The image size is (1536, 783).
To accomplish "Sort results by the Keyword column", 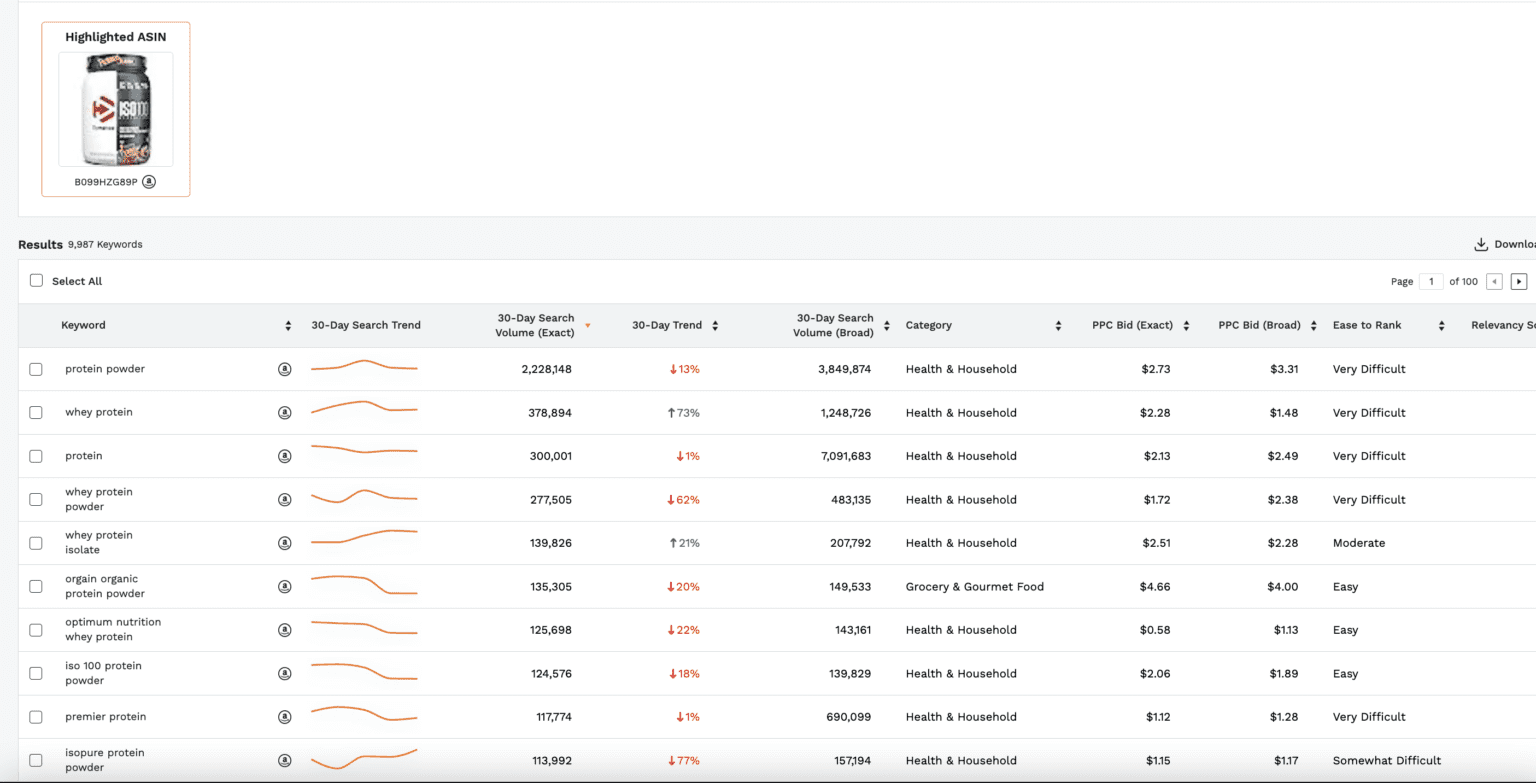I will pos(289,325).
